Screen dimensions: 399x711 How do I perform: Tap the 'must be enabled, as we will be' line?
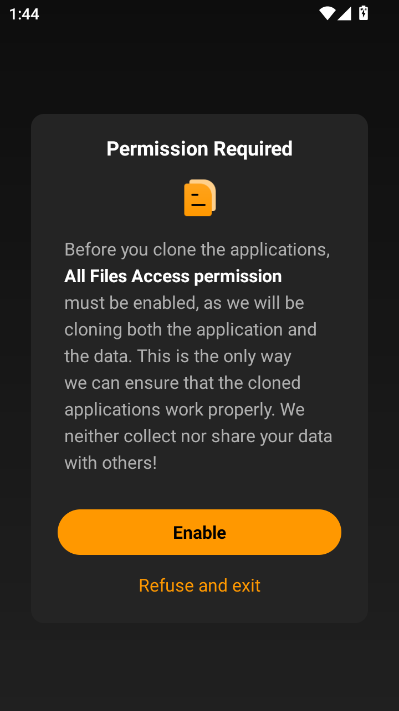coord(184,303)
